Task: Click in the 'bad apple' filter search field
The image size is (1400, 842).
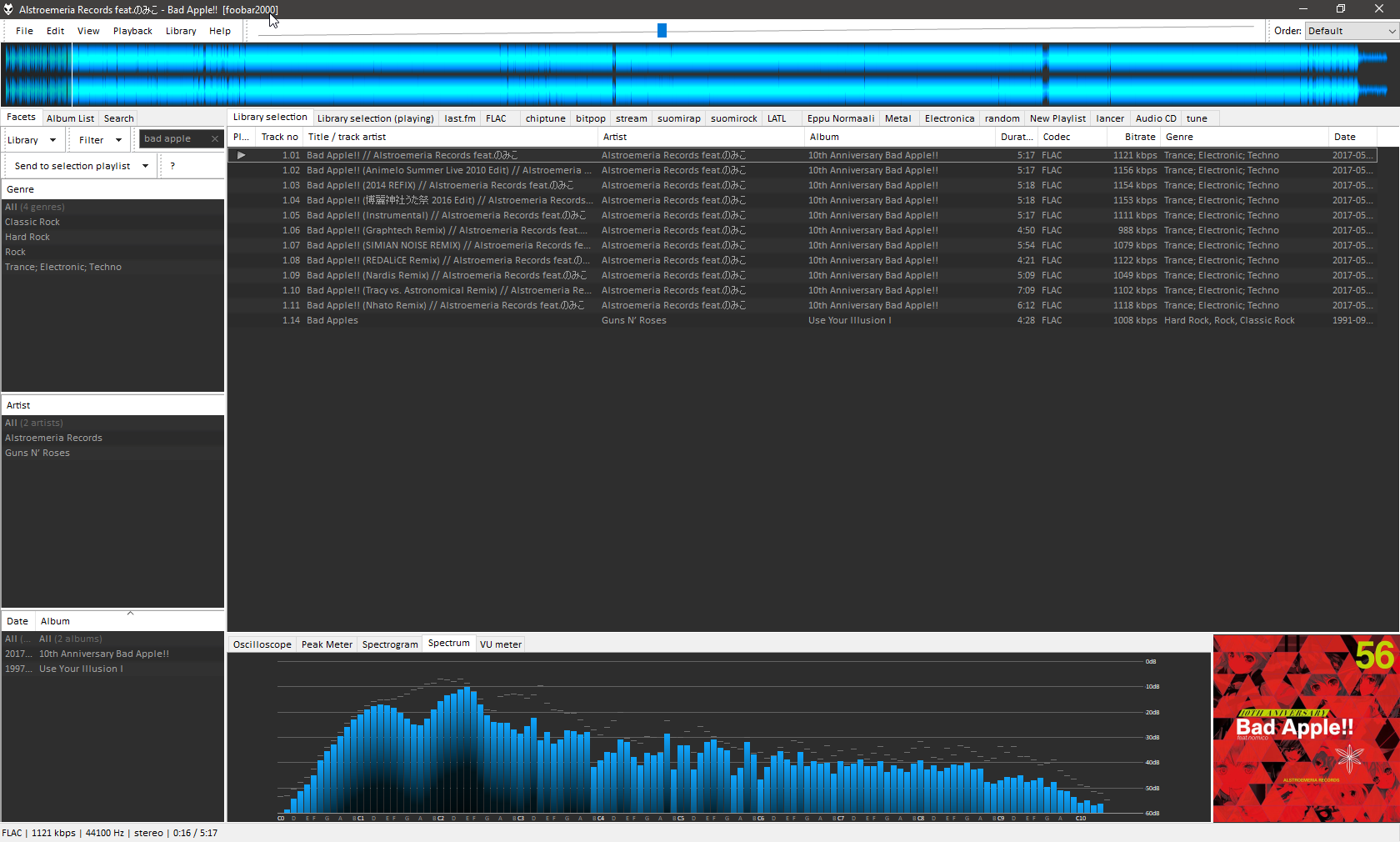Action: pos(173,139)
